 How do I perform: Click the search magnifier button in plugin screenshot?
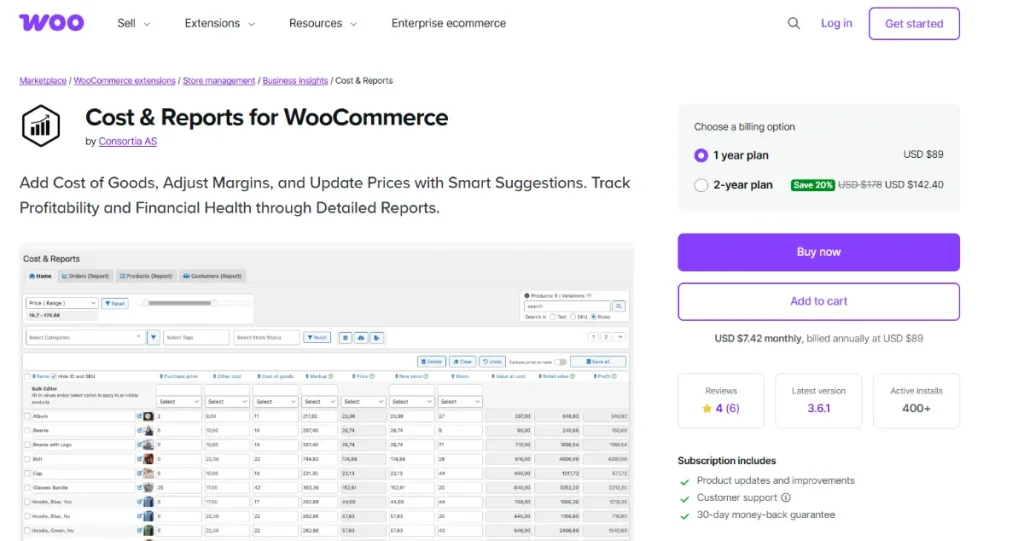coord(619,306)
